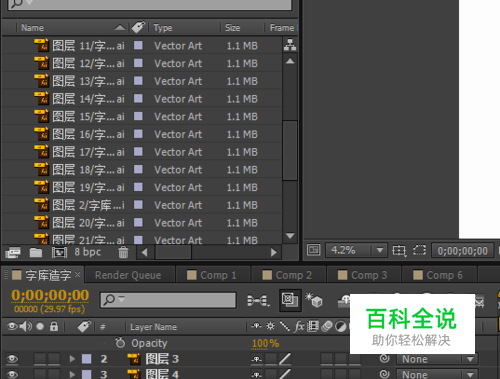Toggle Live Update button in timeline
The width and height of the screenshot is (500, 379).
289,300
